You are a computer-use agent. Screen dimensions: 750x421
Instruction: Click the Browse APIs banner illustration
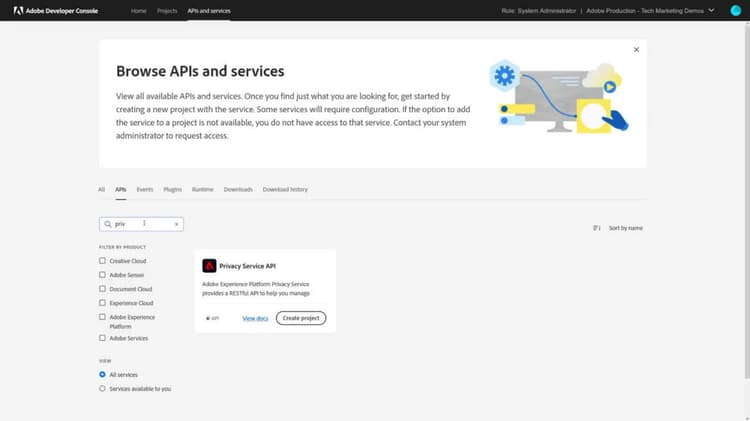559,98
